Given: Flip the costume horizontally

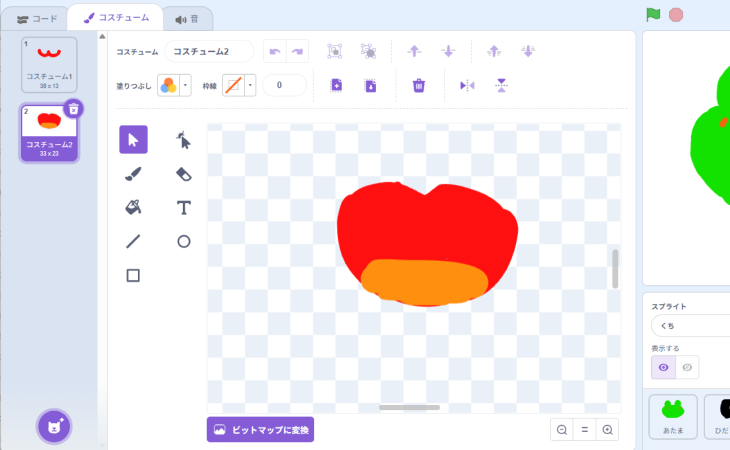Looking at the screenshot, I should click(466, 86).
